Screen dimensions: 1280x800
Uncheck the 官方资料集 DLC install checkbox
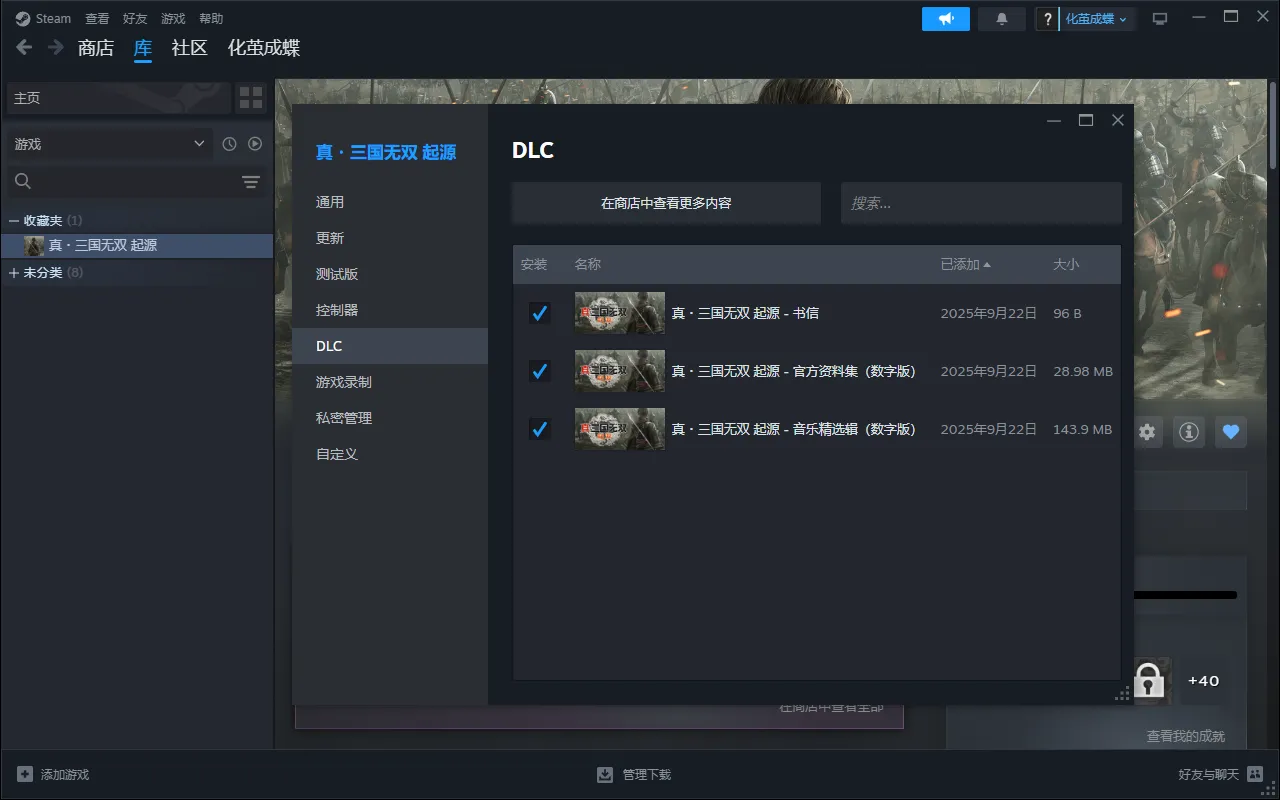coord(539,371)
